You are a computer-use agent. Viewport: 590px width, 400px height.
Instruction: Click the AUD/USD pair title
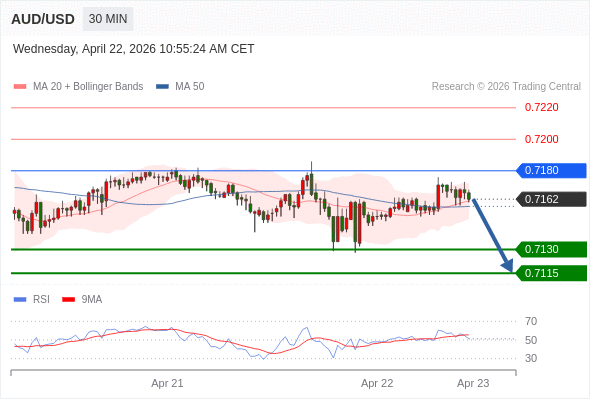pos(43,19)
